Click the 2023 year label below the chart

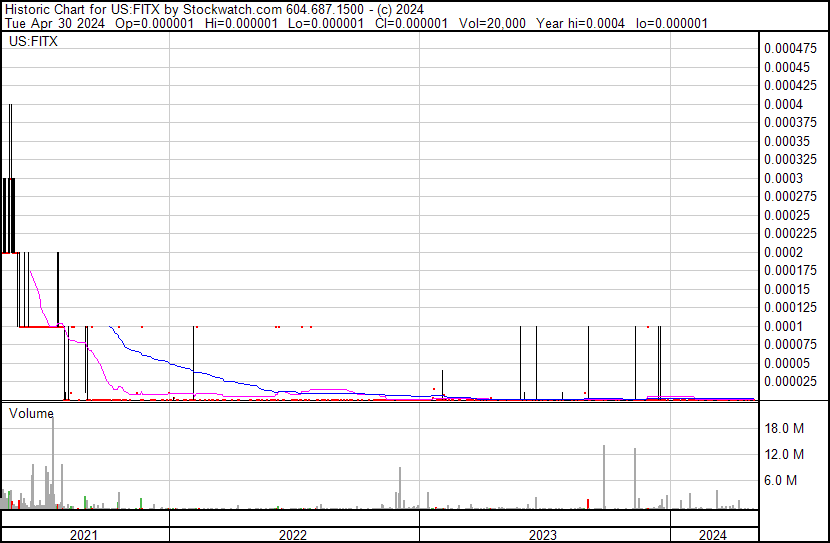(542, 534)
